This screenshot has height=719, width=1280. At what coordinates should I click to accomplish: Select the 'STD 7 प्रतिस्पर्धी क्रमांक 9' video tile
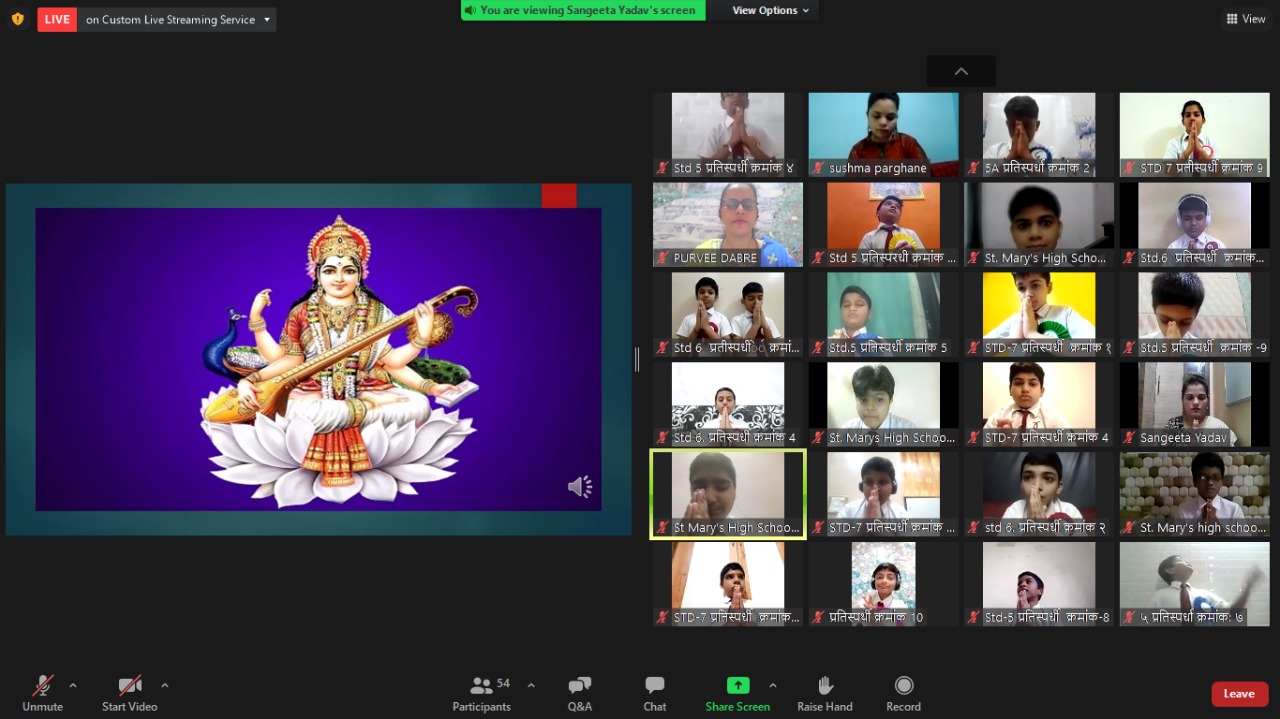coord(1194,135)
